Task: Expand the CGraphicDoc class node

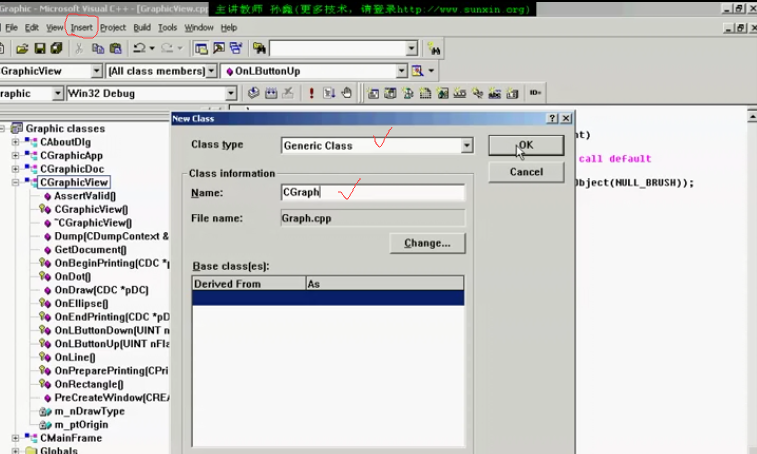Action: pyautogui.click(x=15, y=169)
